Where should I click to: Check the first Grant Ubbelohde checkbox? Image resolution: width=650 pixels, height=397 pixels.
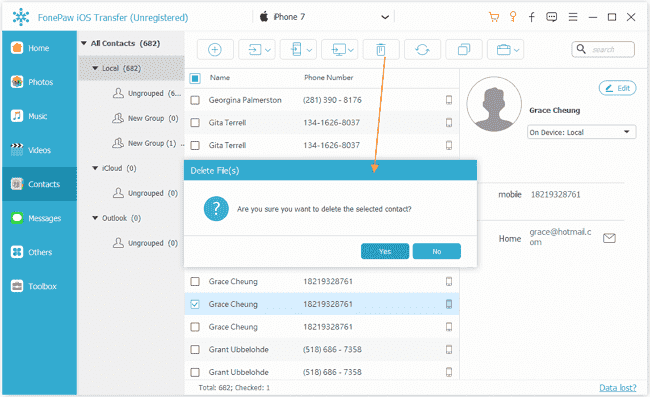pyautogui.click(x=195, y=349)
